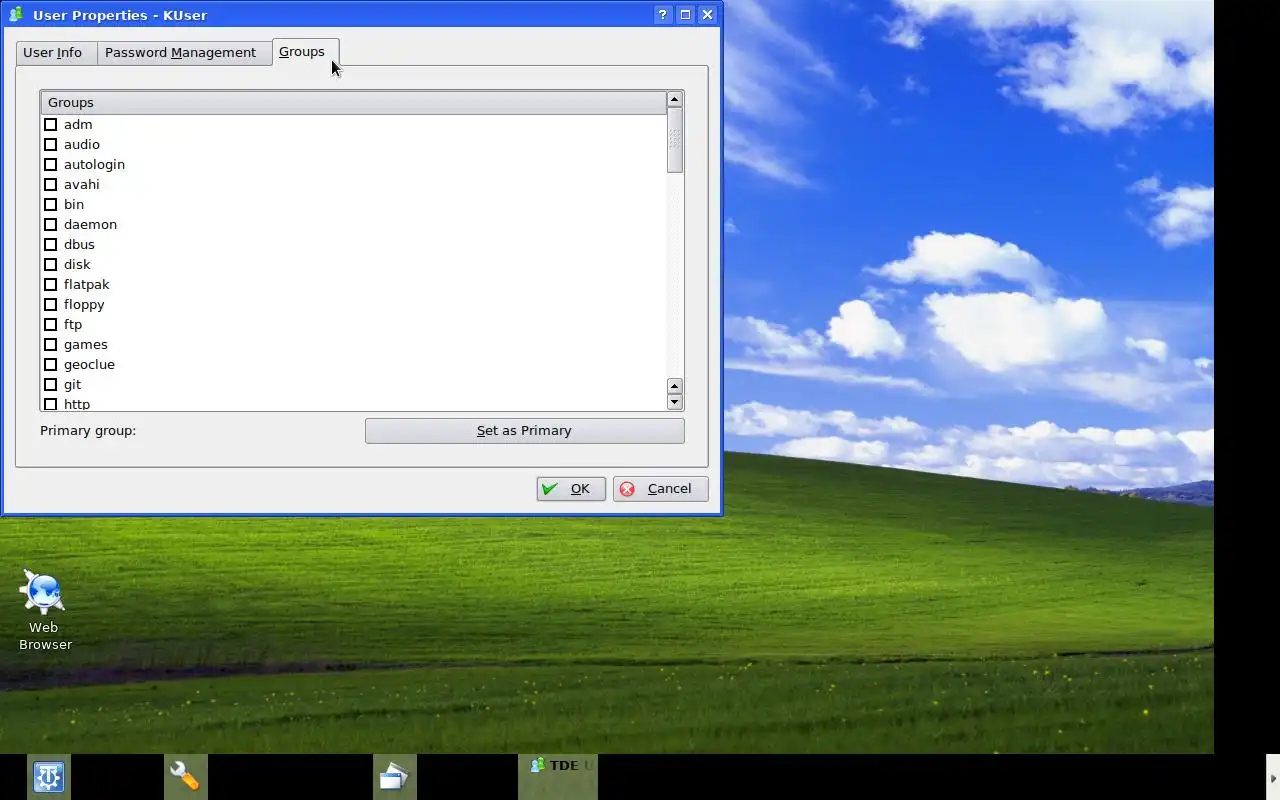The width and height of the screenshot is (1280, 800).
Task: Check the games group
Action: point(50,344)
